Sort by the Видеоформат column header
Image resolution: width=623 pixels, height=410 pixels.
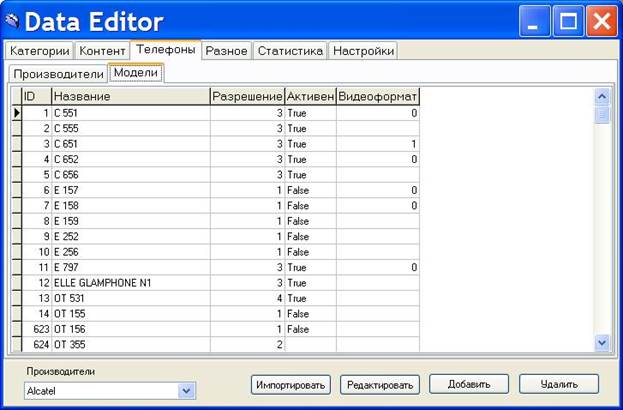coord(377,97)
